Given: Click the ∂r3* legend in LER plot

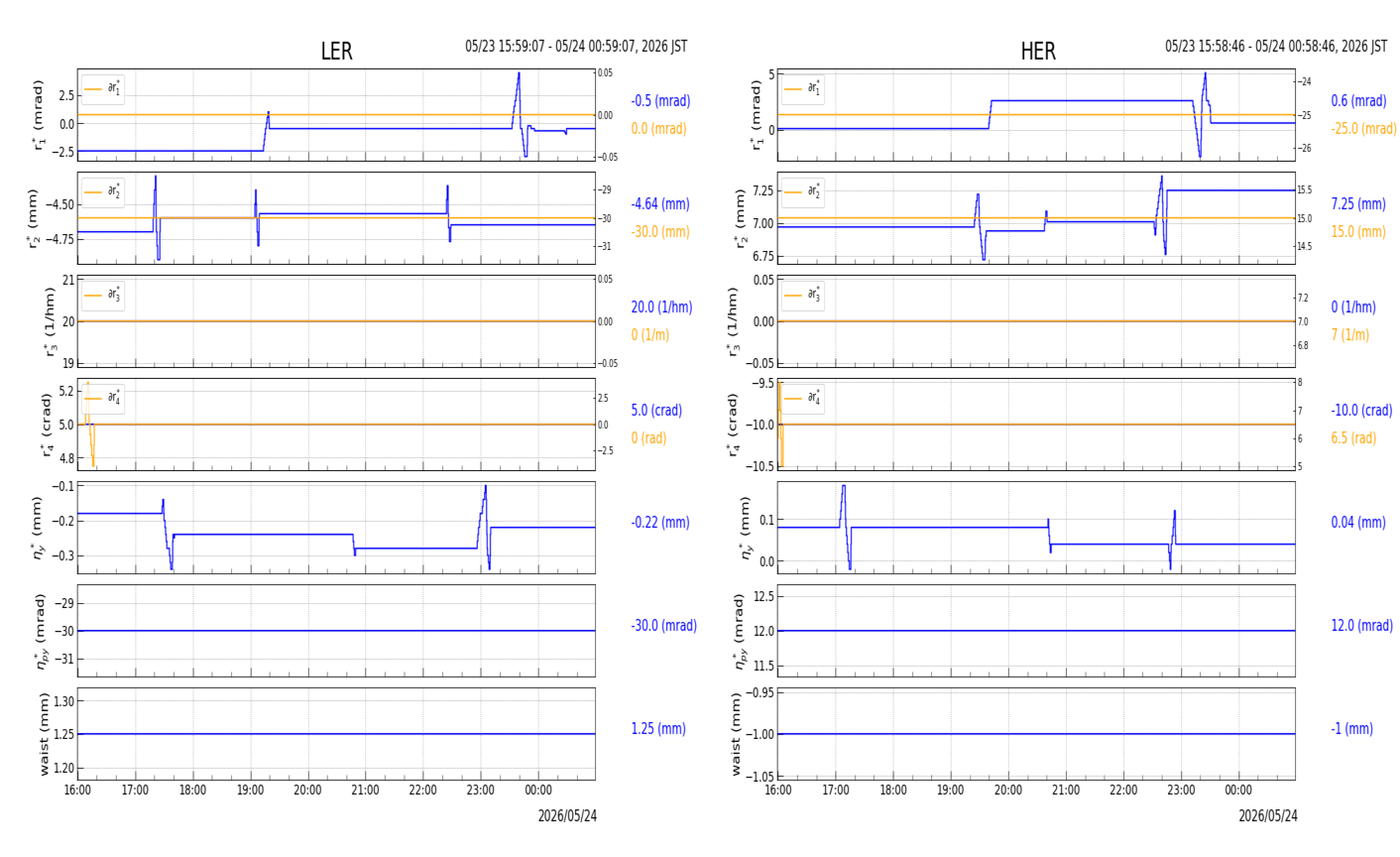Looking at the screenshot, I should coord(103,296).
